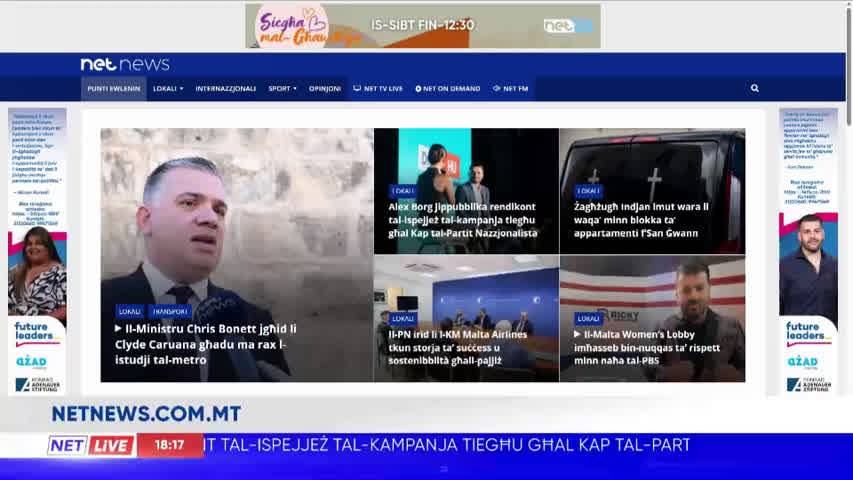
Task: Open the INTERNAZZJONALI menu item
Action: 226,89
